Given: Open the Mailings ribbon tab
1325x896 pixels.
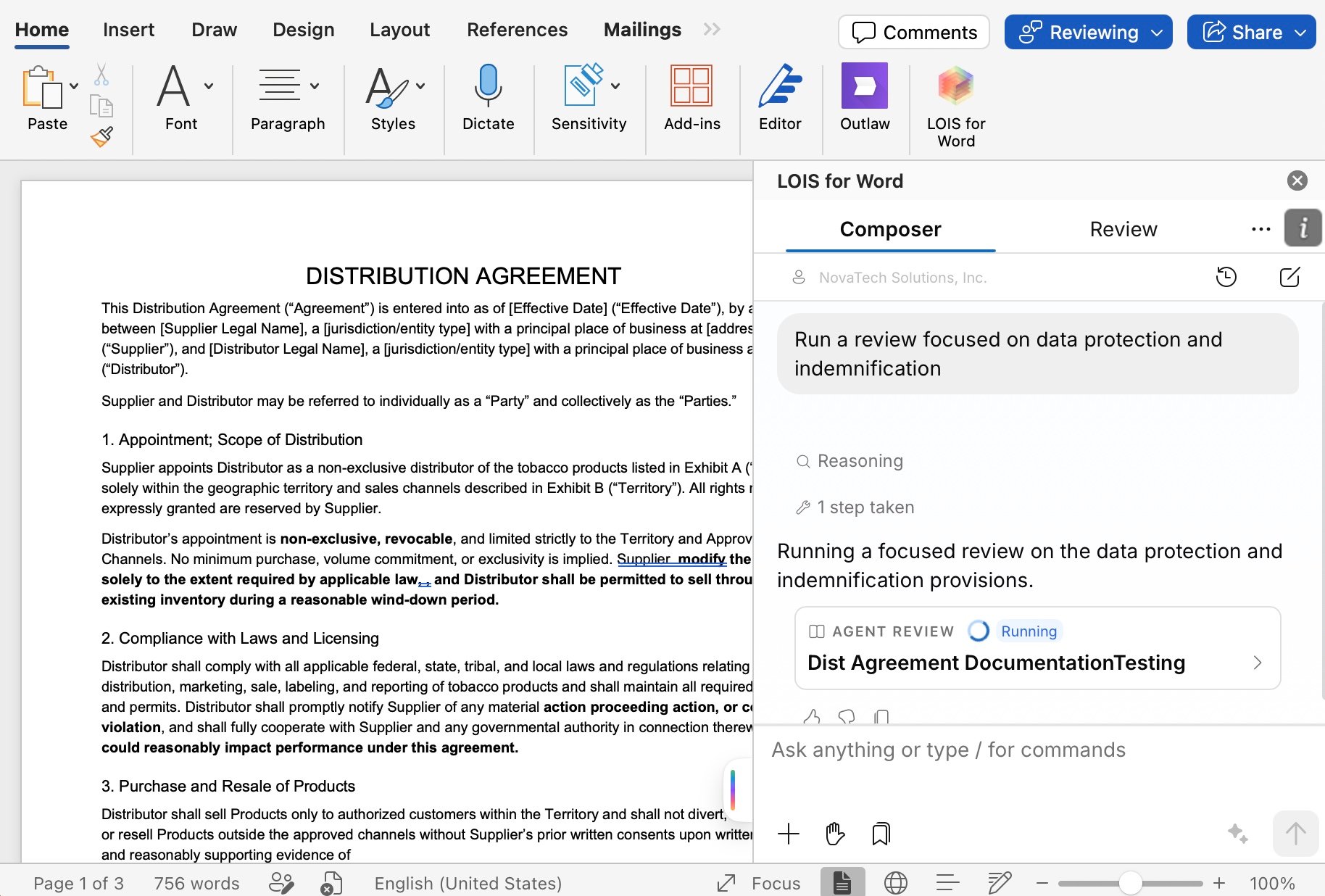Looking at the screenshot, I should coord(642,30).
